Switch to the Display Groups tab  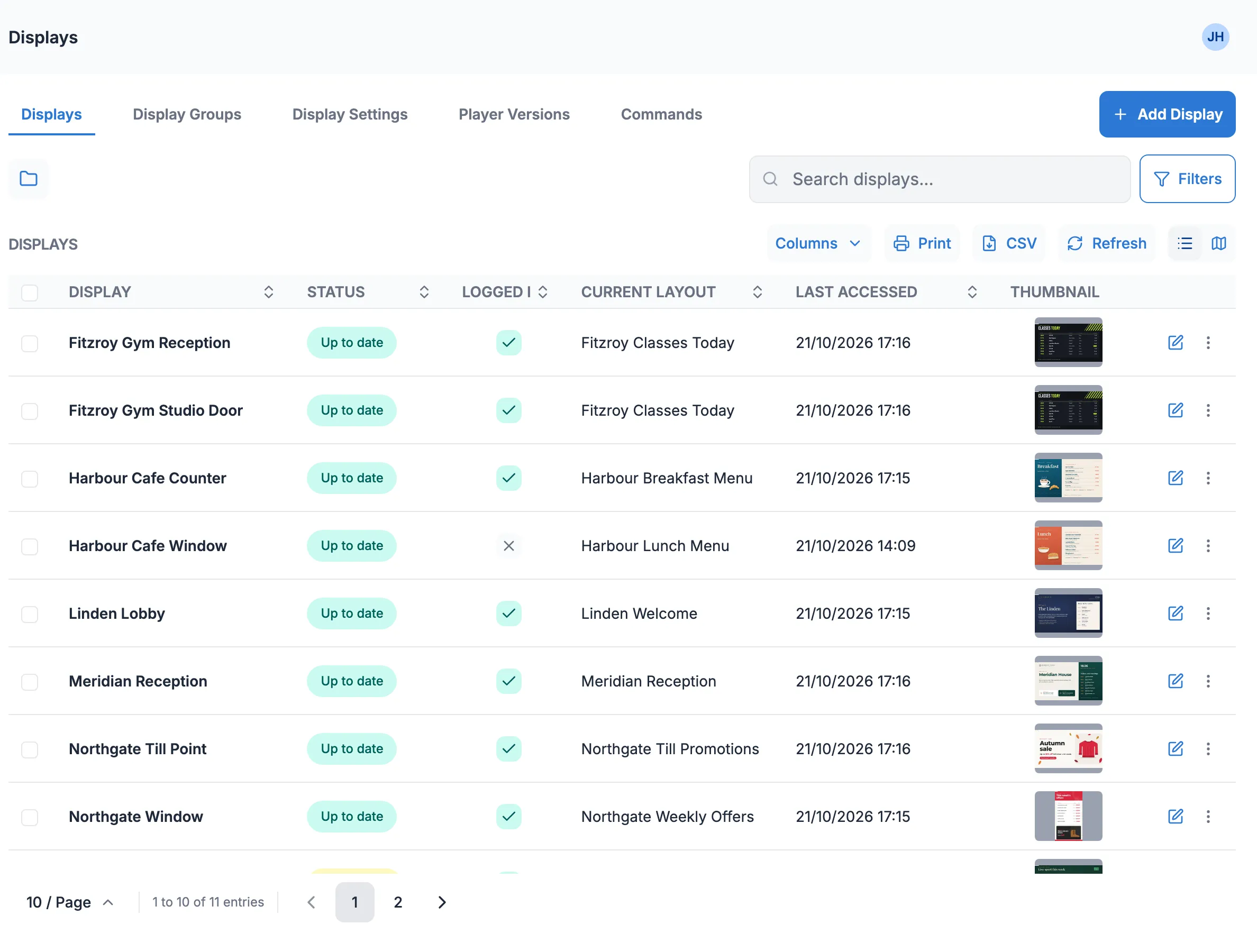tap(187, 114)
